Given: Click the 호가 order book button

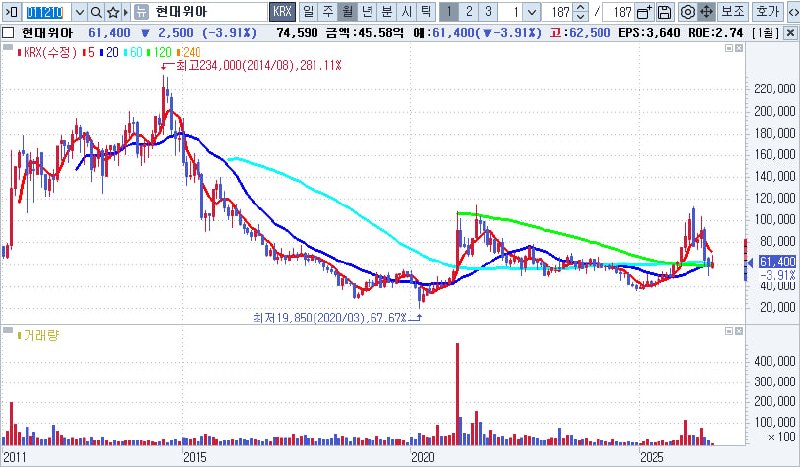Looking at the screenshot, I should pos(767,12).
